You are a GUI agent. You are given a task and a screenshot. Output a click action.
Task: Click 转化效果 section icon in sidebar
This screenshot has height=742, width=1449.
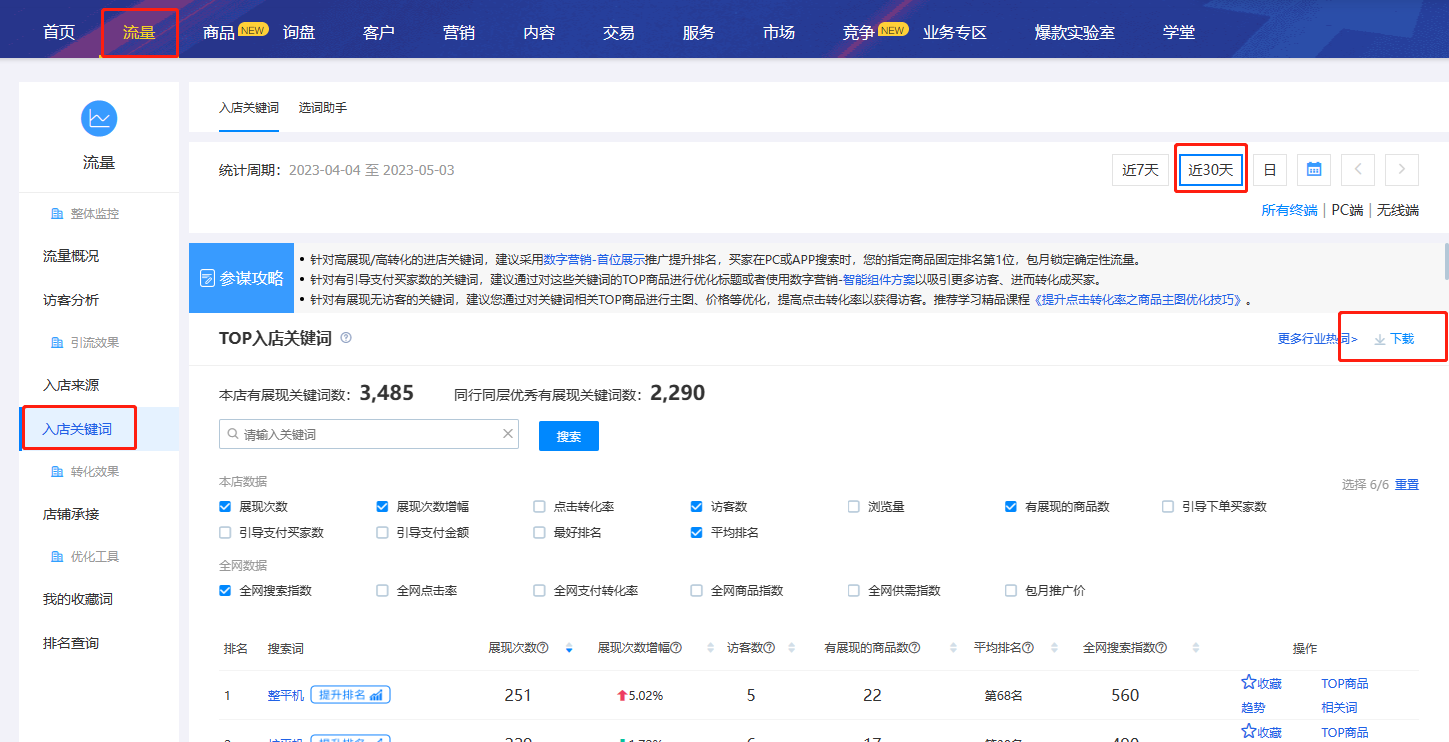tap(57, 472)
